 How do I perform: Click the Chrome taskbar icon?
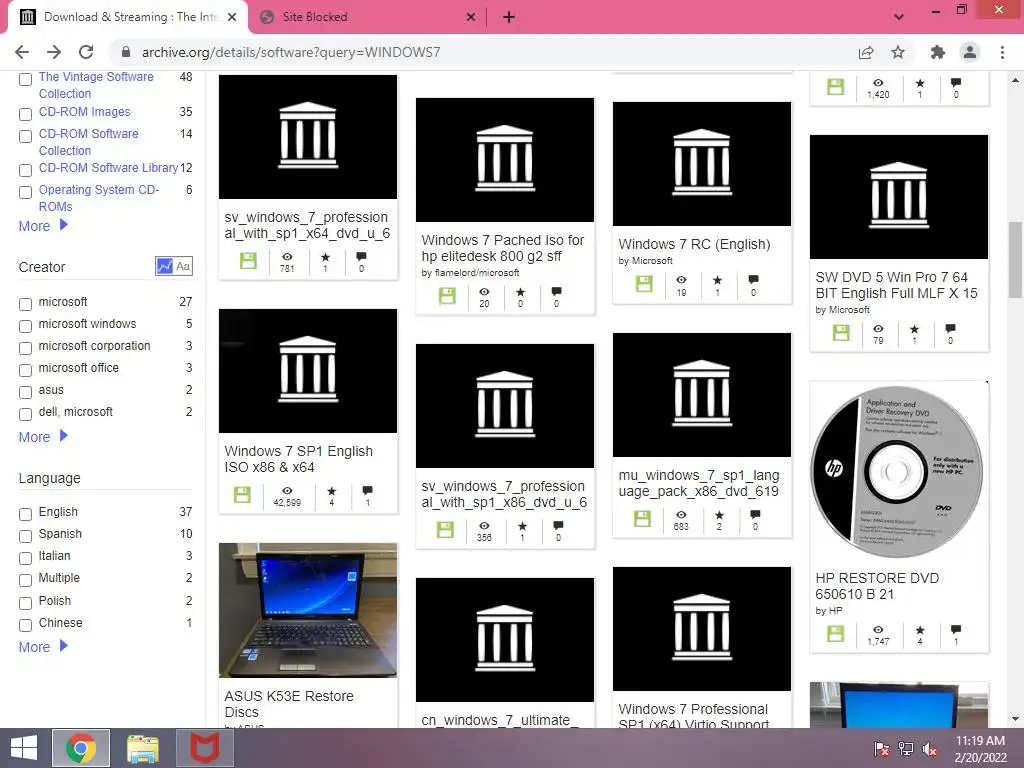point(81,748)
